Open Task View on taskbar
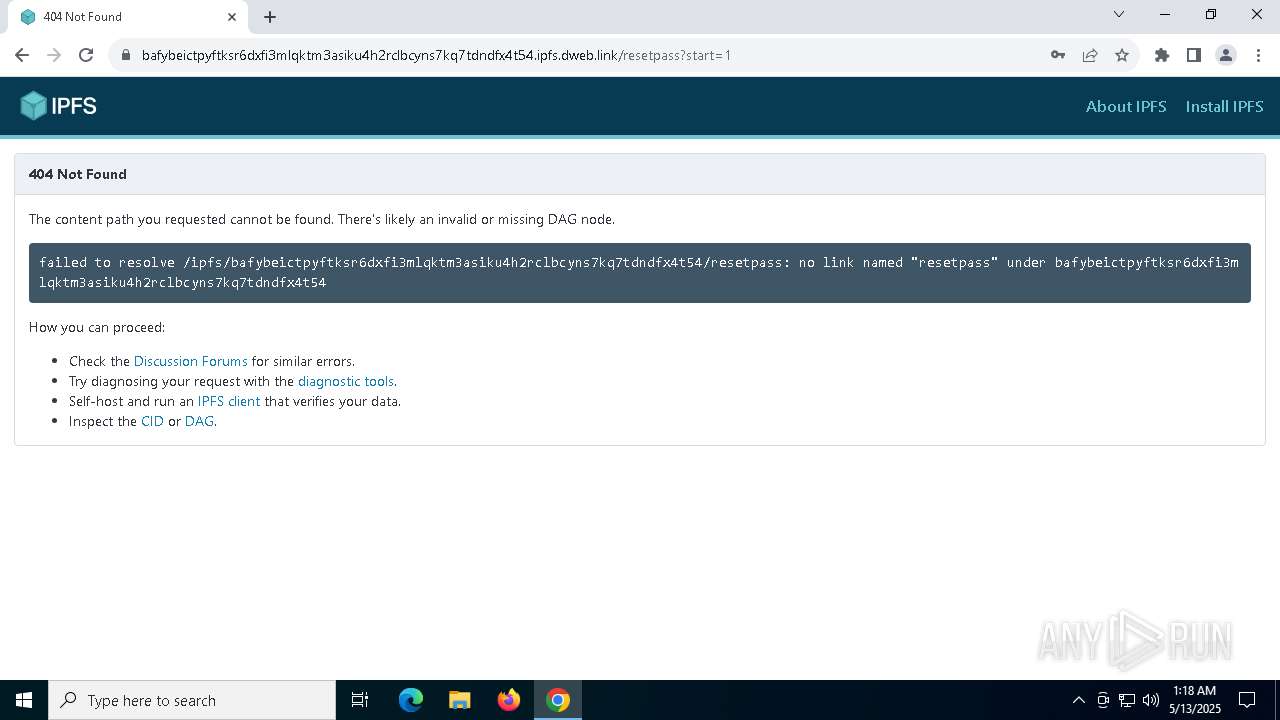 (x=360, y=700)
